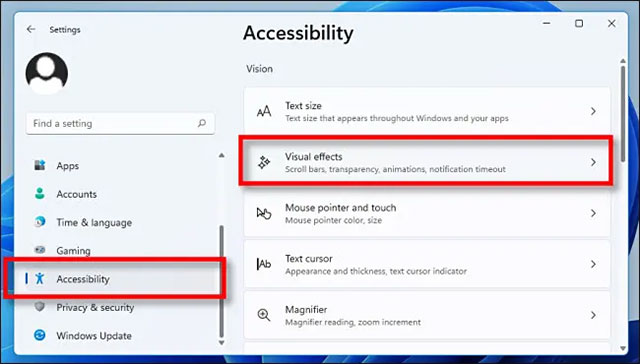Open the Visual effects setting
640x364 pixels.
tap(427, 162)
